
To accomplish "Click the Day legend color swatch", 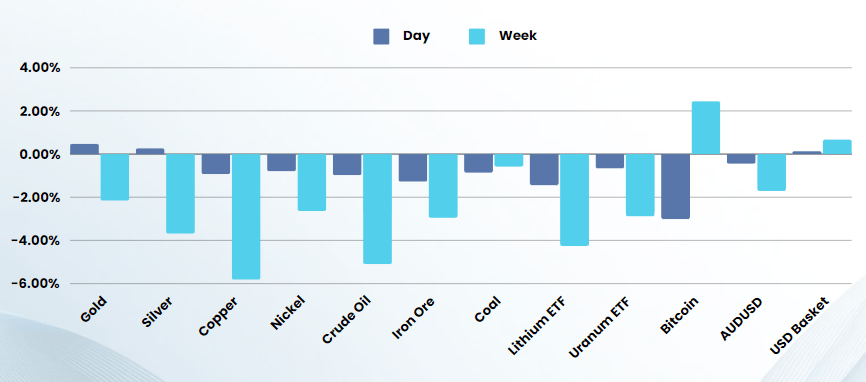I will click(381, 36).
